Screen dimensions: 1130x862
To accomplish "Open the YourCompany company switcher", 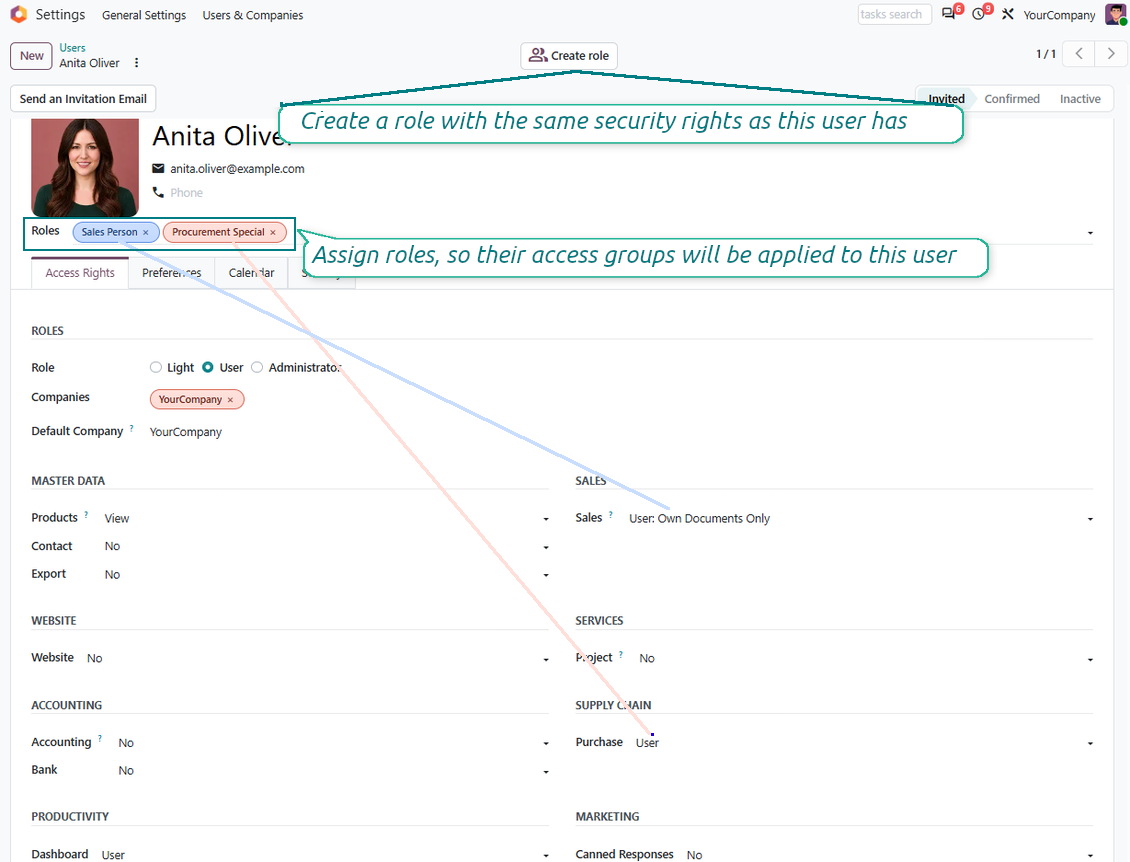I will click(1059, 15).
